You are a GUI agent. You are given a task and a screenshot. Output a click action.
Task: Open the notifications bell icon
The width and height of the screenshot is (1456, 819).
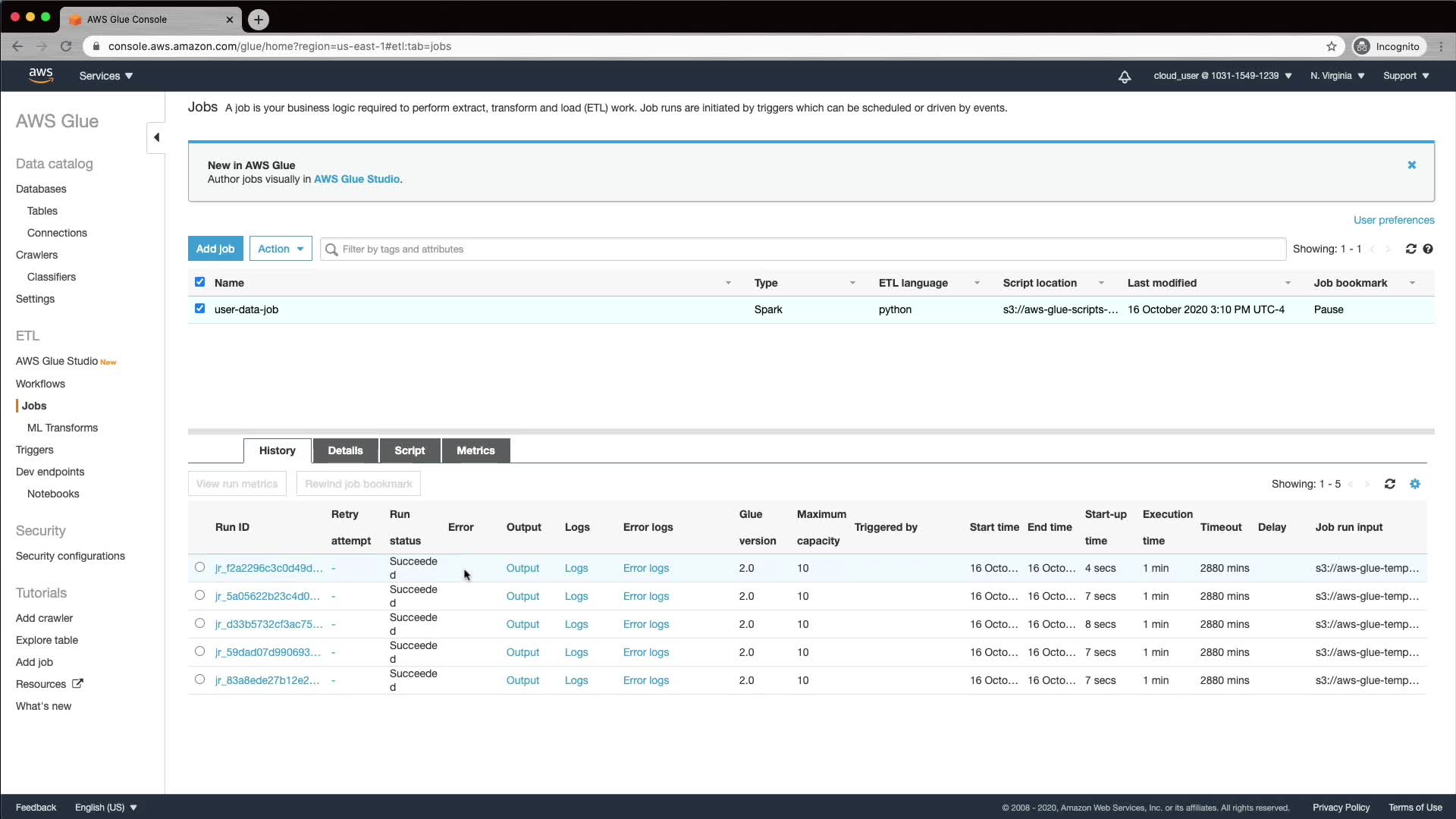pyautogui.click(x=1125, y=77)
